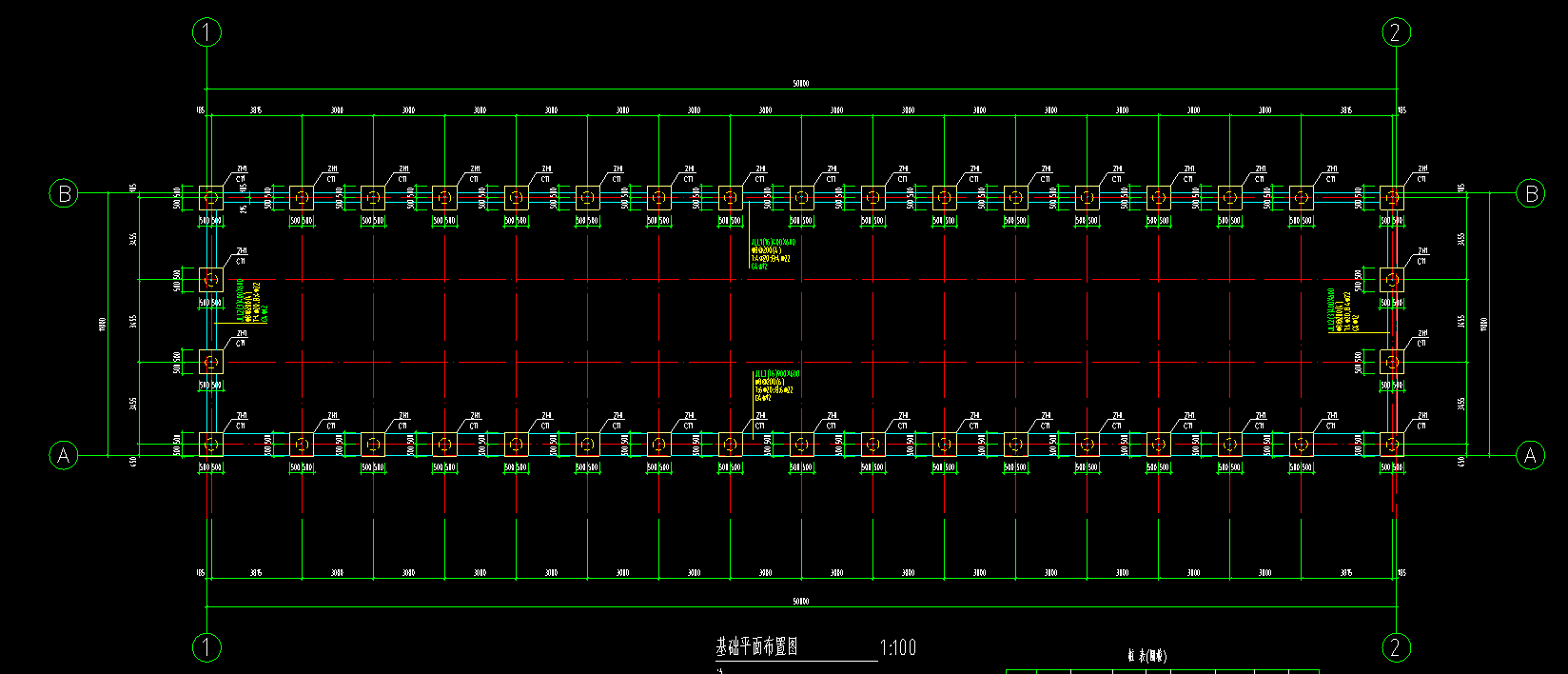Click the top-left axis bubble numbered 1

pos(206,32)
